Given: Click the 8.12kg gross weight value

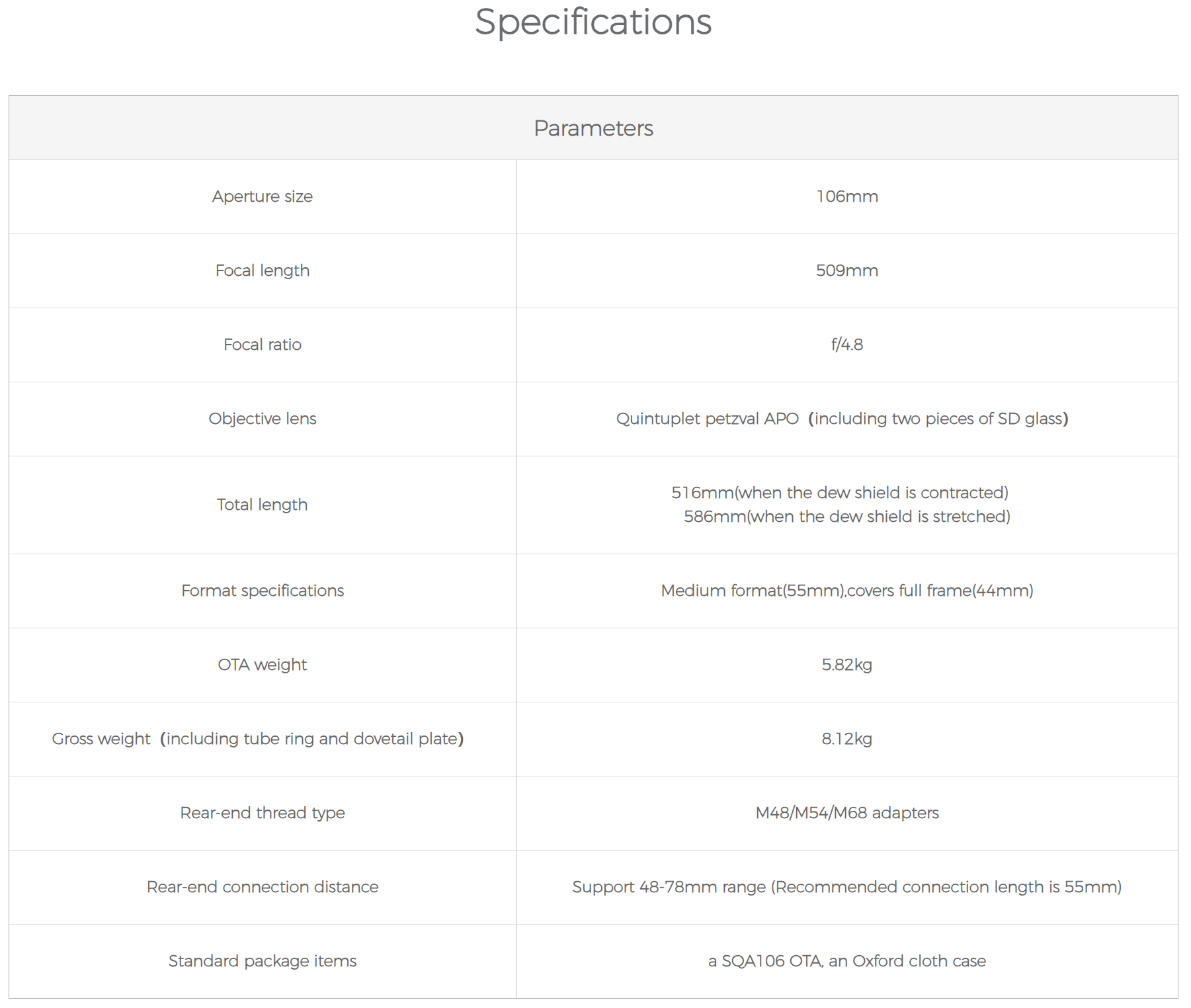Looking at the screenshot, I should (x=846, y=739).
